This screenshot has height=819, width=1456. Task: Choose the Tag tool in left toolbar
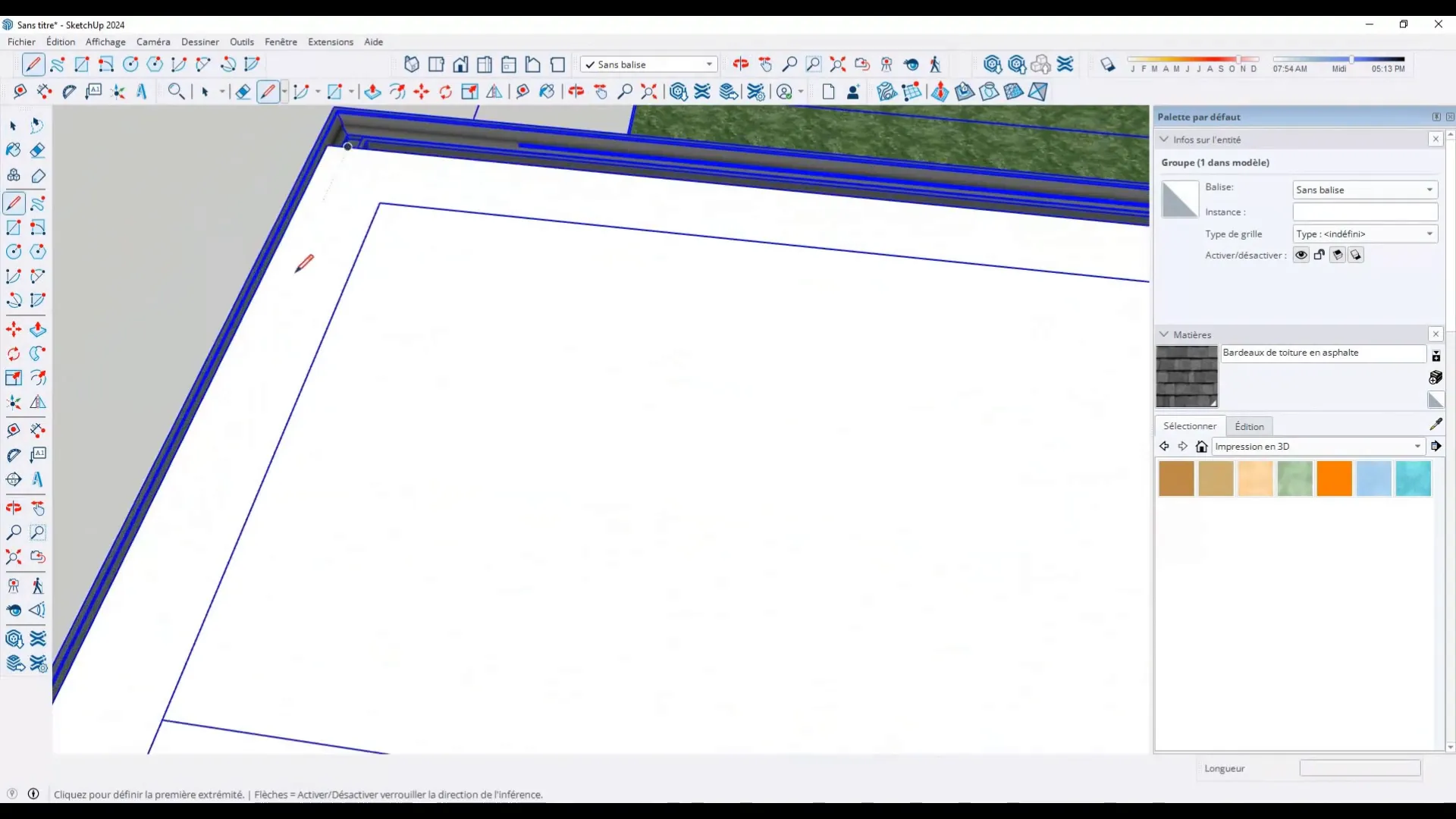click(x=38, y=175)
